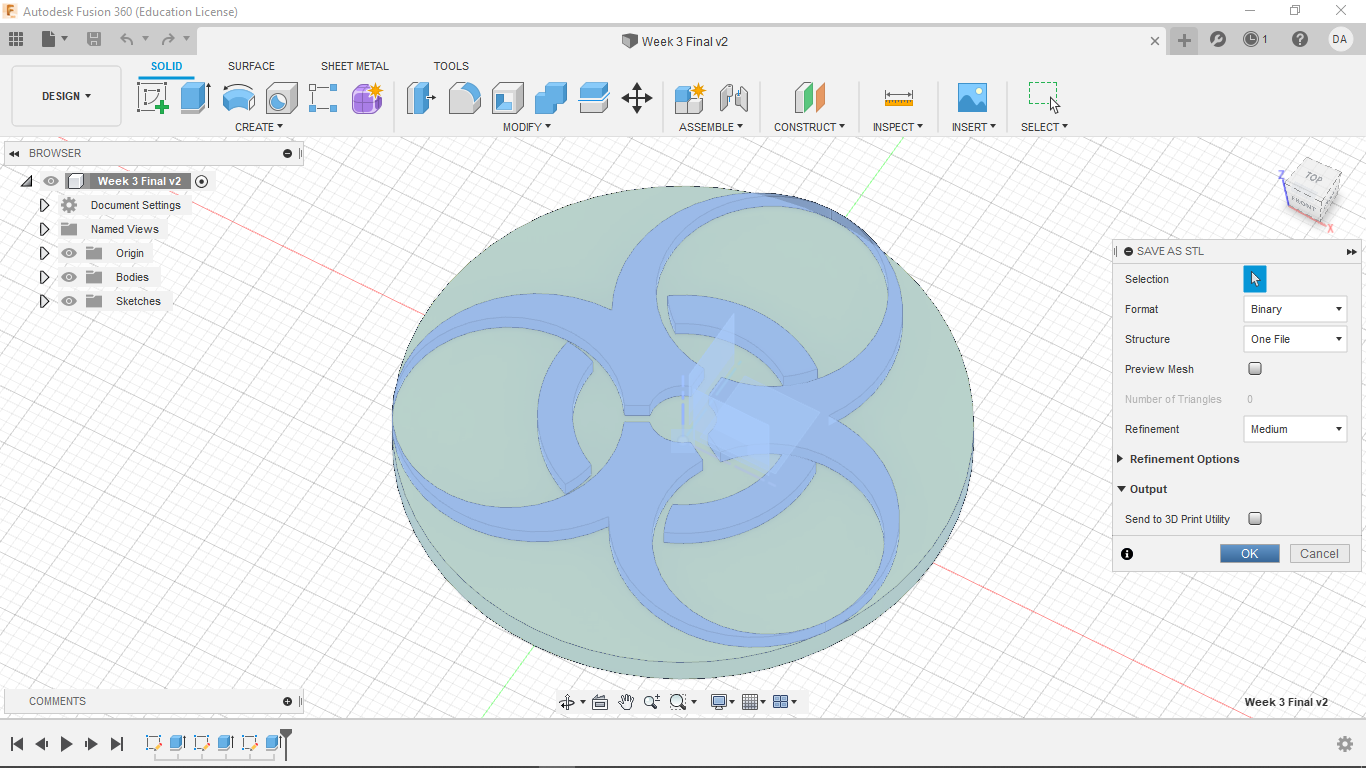Confirm STL export with OK

[x=1250, y=553]
